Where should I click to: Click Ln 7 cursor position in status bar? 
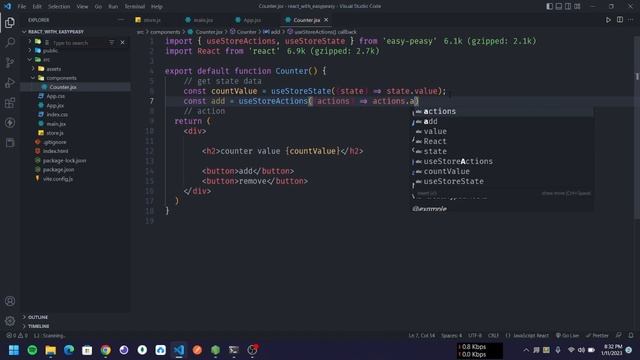422,336
